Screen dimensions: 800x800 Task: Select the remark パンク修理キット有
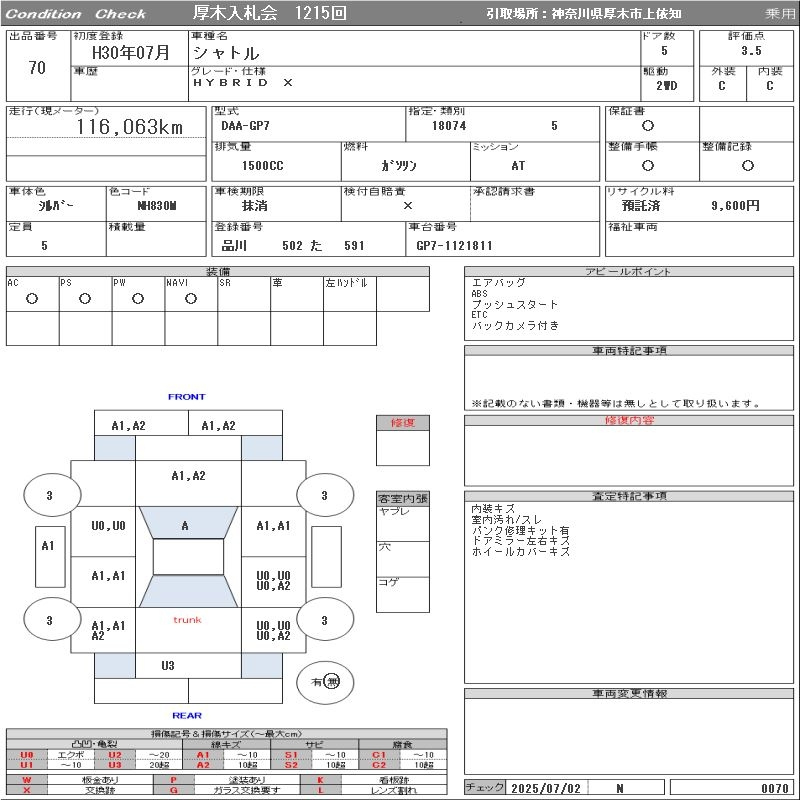(520, 531)
